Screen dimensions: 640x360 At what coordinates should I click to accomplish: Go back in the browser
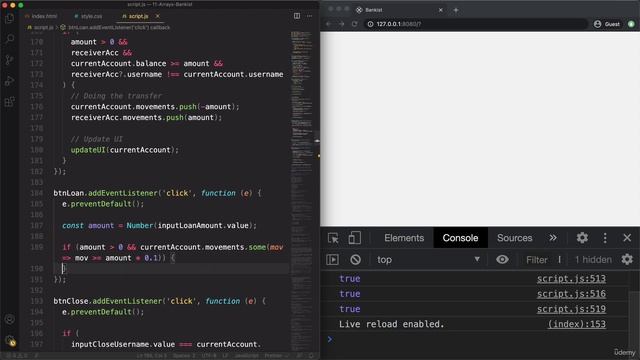pos(329,24)
